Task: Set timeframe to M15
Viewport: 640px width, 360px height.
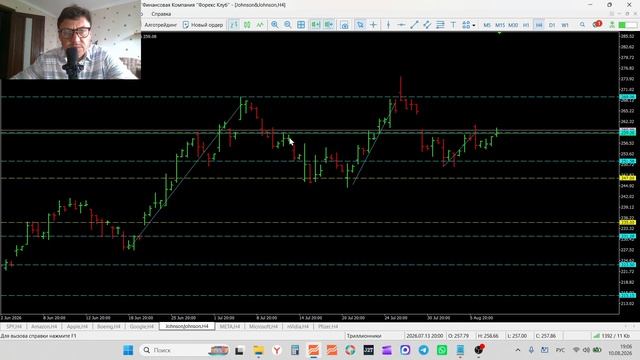Action: click(500, 25)
